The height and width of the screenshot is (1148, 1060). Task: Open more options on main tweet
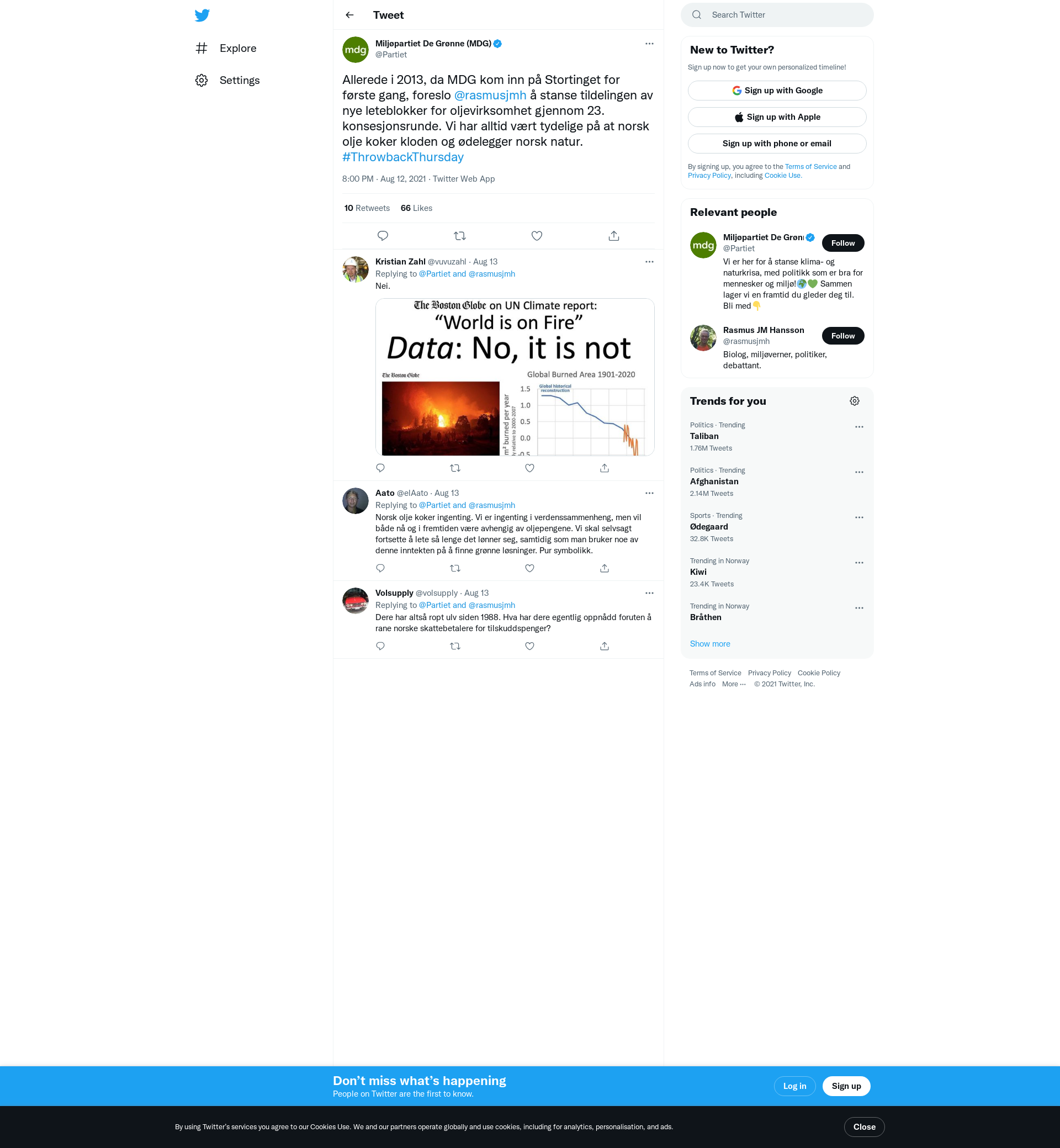click(x=649, y=44)
